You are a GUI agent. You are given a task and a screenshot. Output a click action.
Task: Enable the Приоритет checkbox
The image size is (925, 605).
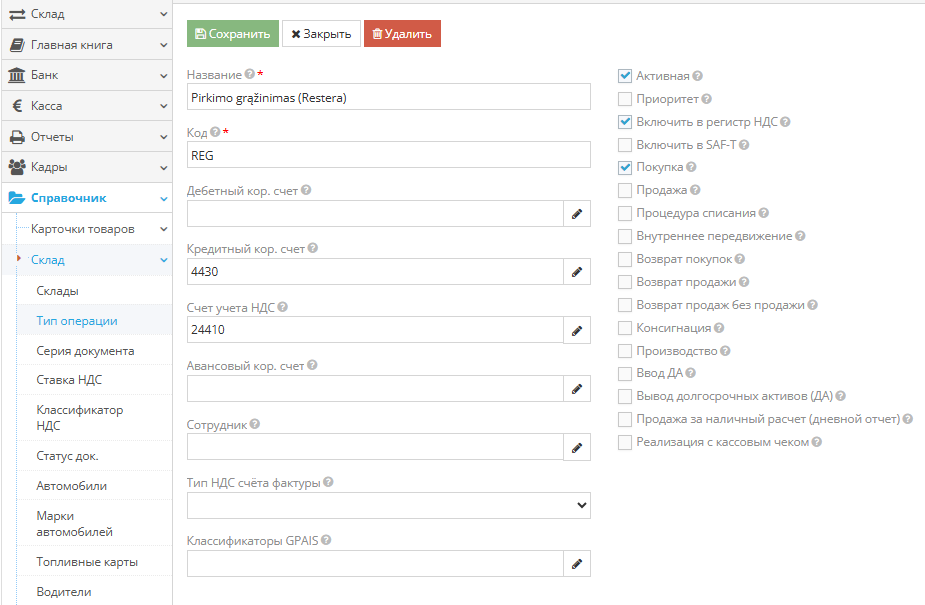click(625, 99)
